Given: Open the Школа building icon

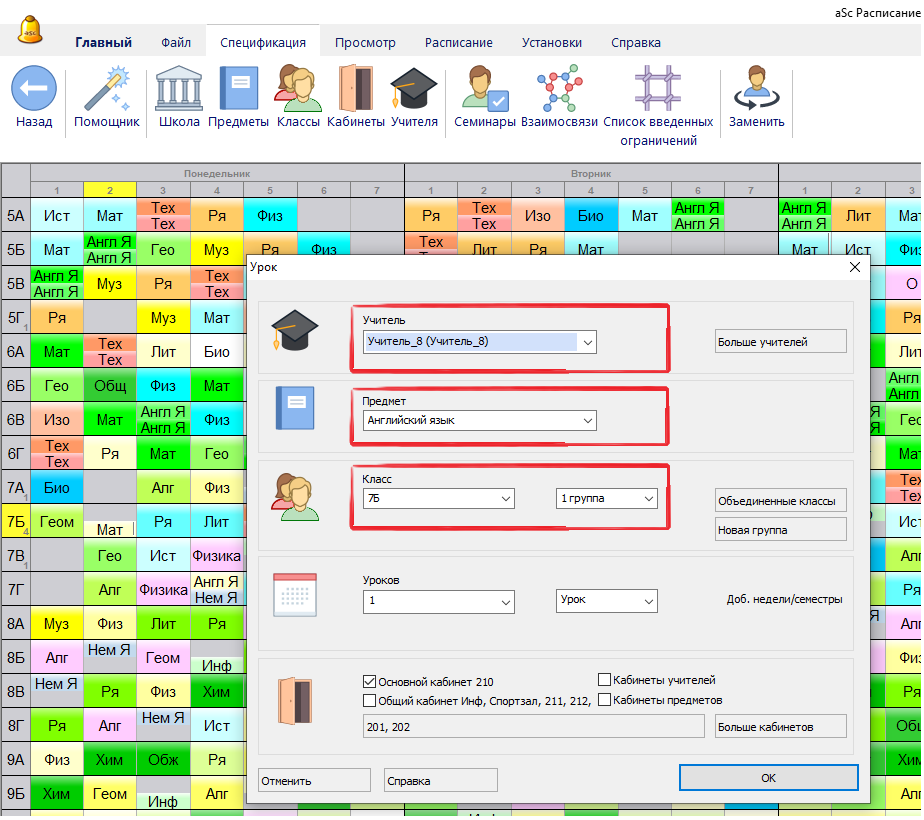Looking at the screenshot, I should point(179,89).
